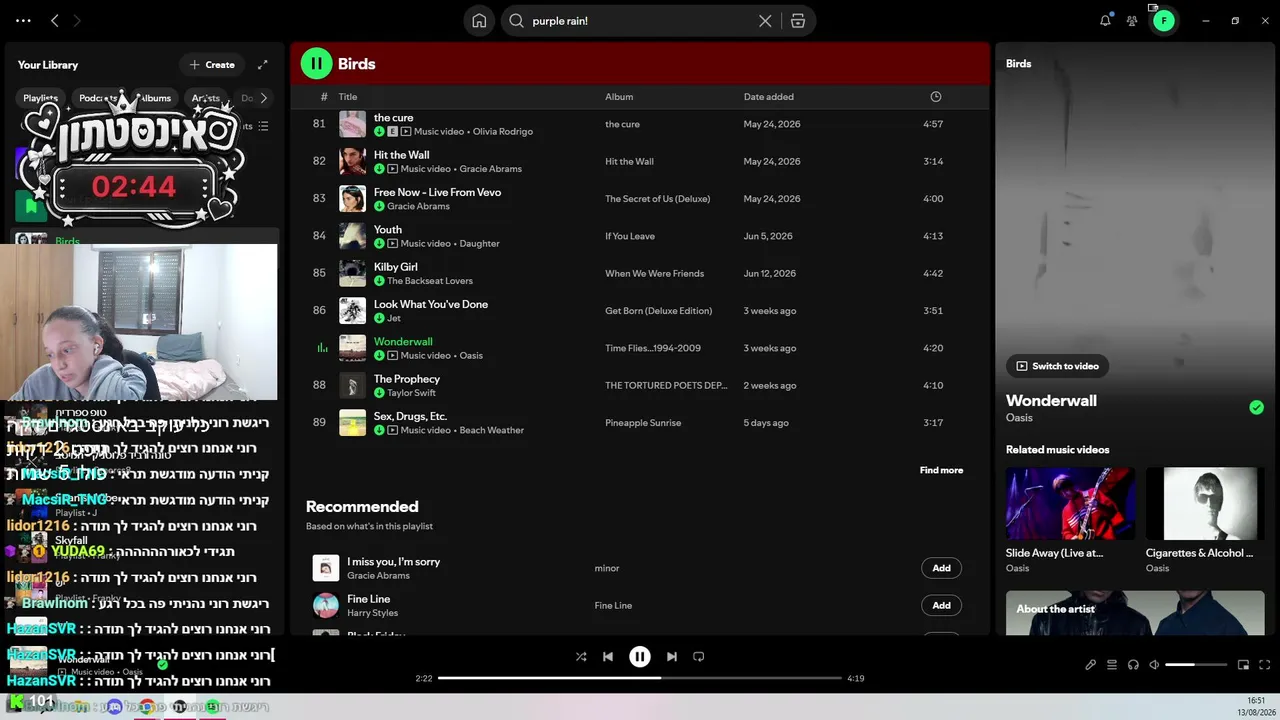Navigate forward with the right arrow
1280x720 pixels.
tap(77, 20)
